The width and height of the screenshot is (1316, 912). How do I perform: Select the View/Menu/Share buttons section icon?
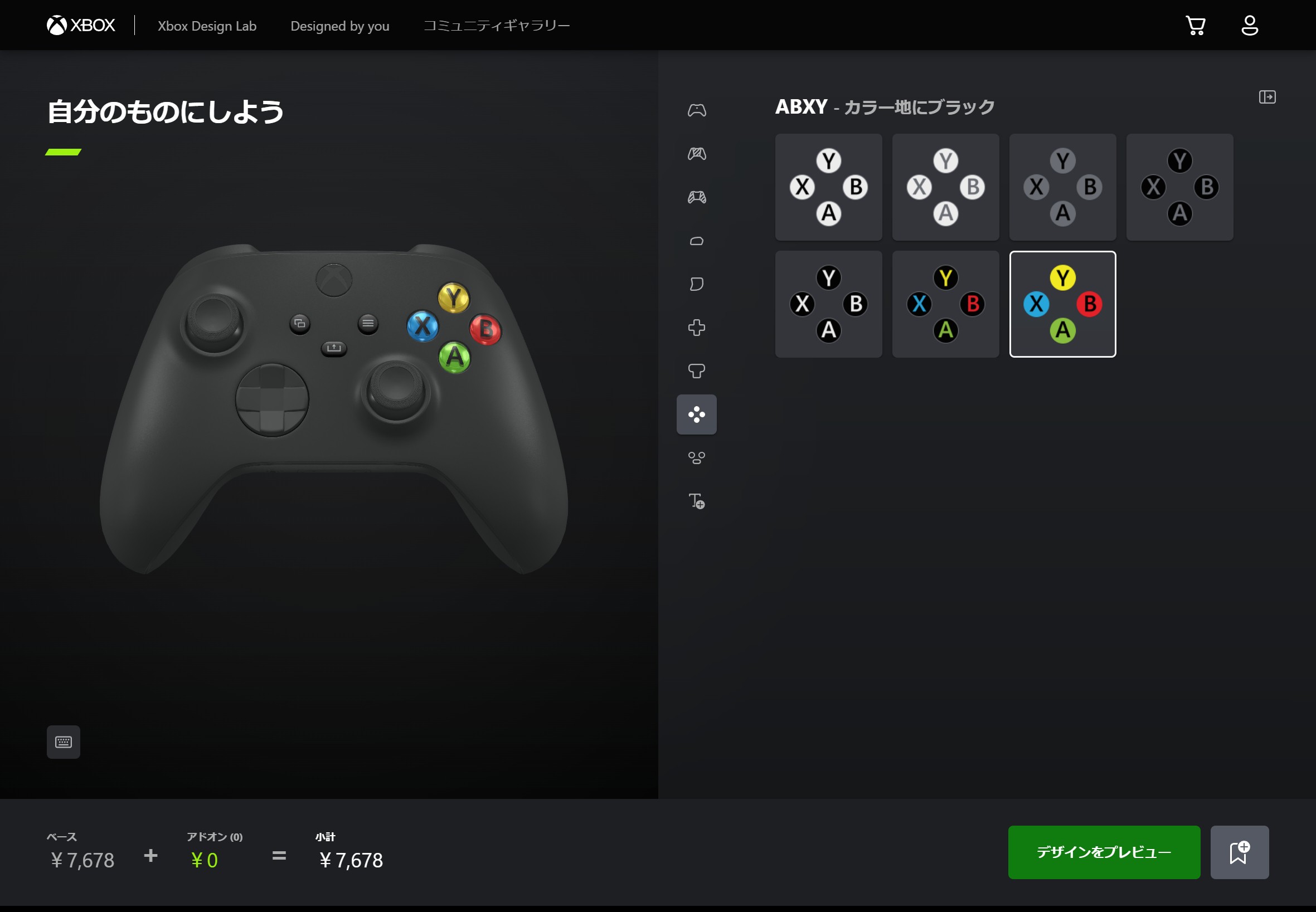(x=696, y=458)
